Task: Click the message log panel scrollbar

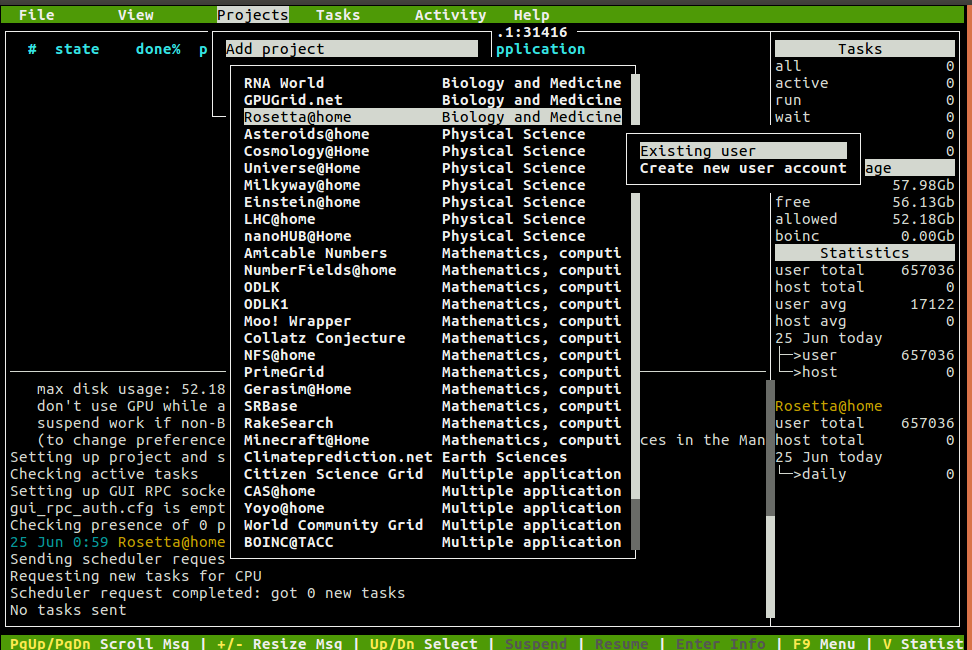Action: click(771, 499)
